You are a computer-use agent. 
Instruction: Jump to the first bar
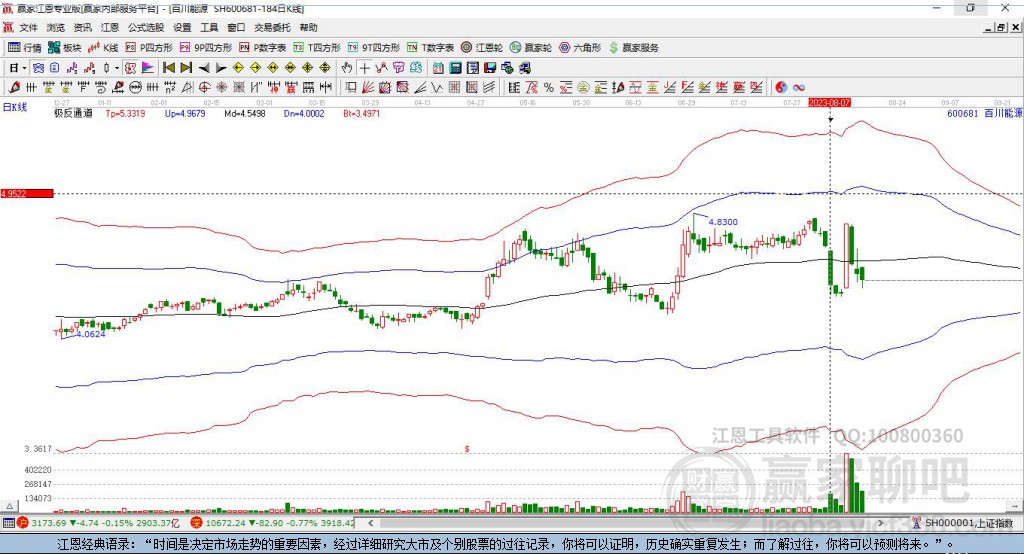coord(168,68)
